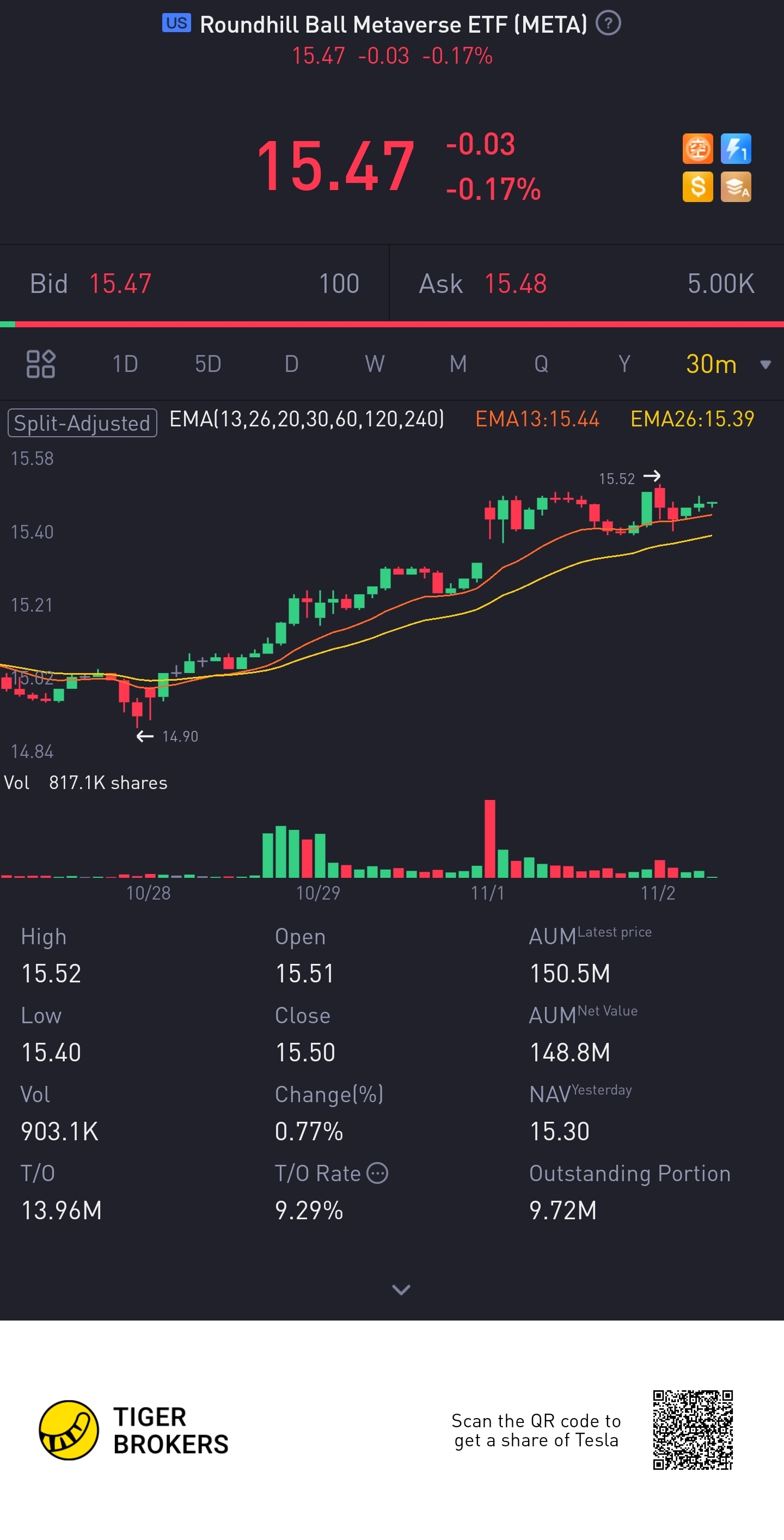Select the 1D chart tab

(125, 363)
